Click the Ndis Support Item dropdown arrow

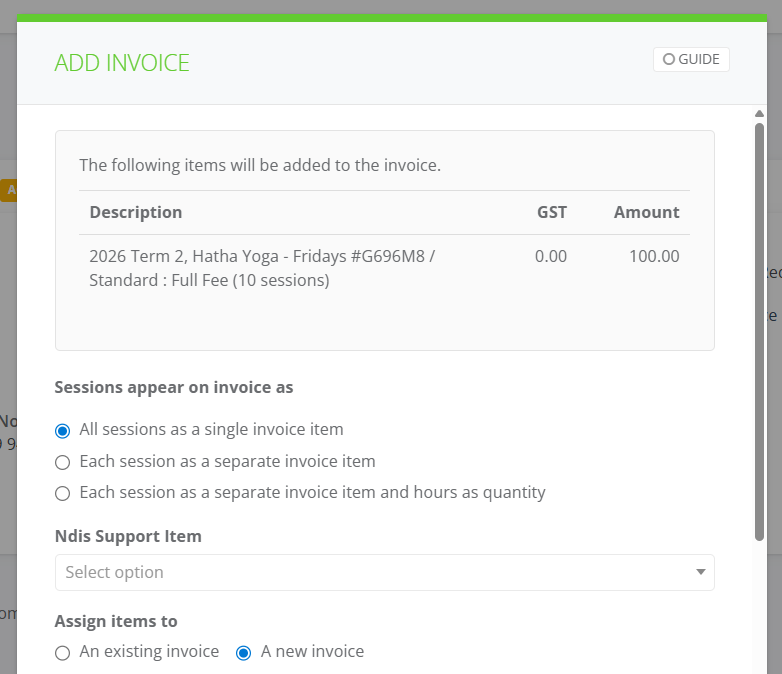[x=701, y=572]
